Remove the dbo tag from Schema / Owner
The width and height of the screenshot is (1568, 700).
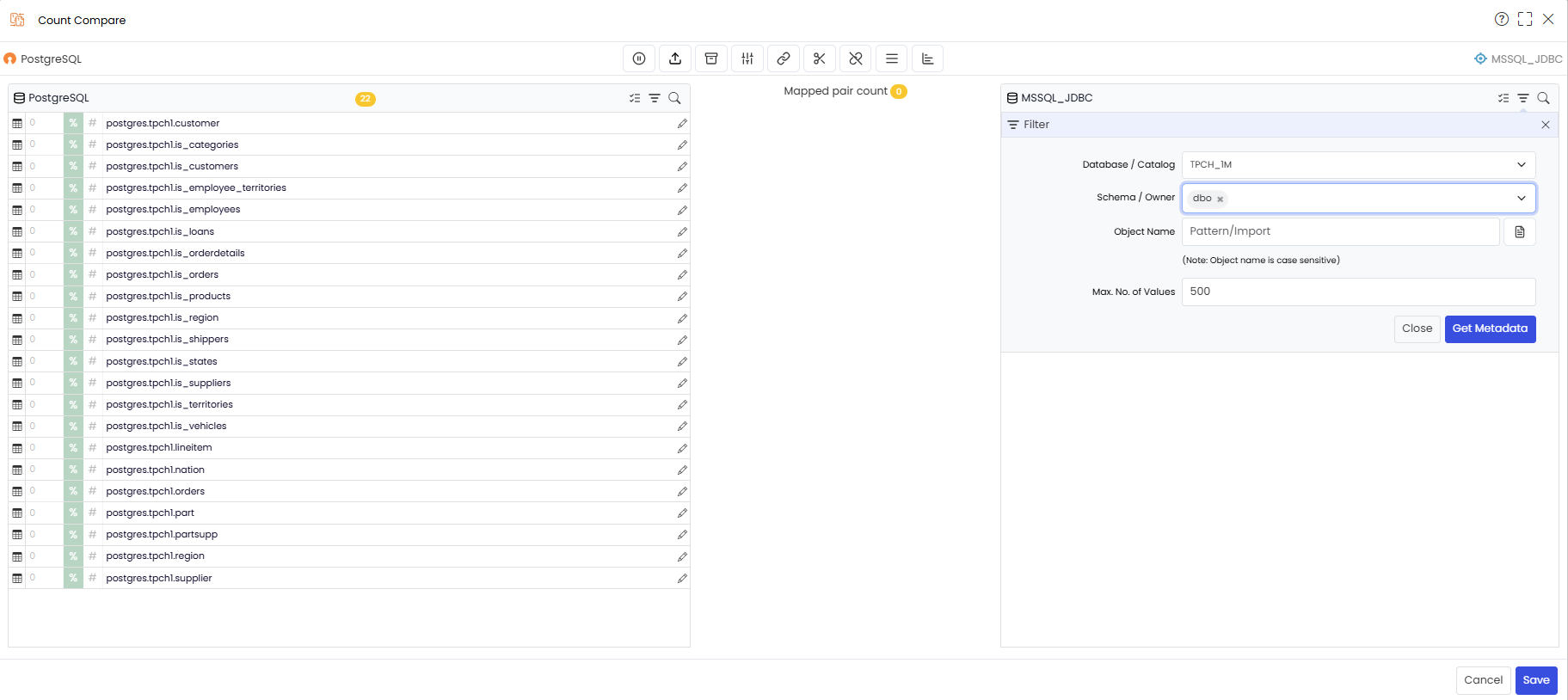coord(1220,199)
